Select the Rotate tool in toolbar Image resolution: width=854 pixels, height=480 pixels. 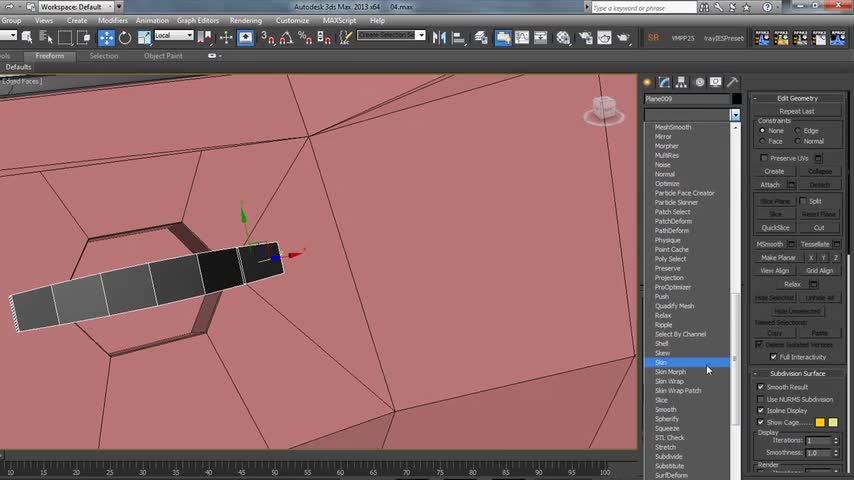(125, 37)
